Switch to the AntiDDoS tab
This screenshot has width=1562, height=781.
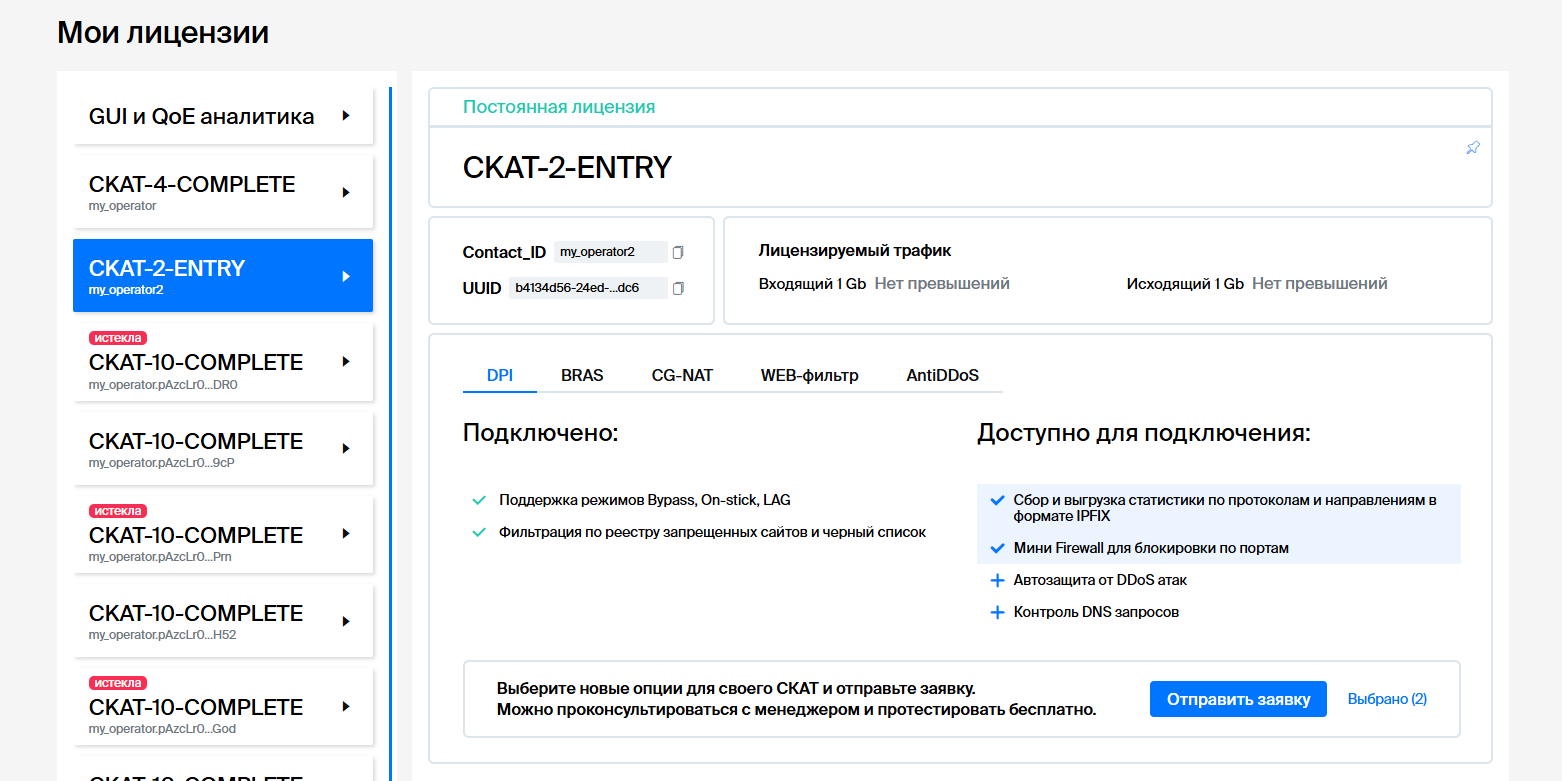[942, 376]
